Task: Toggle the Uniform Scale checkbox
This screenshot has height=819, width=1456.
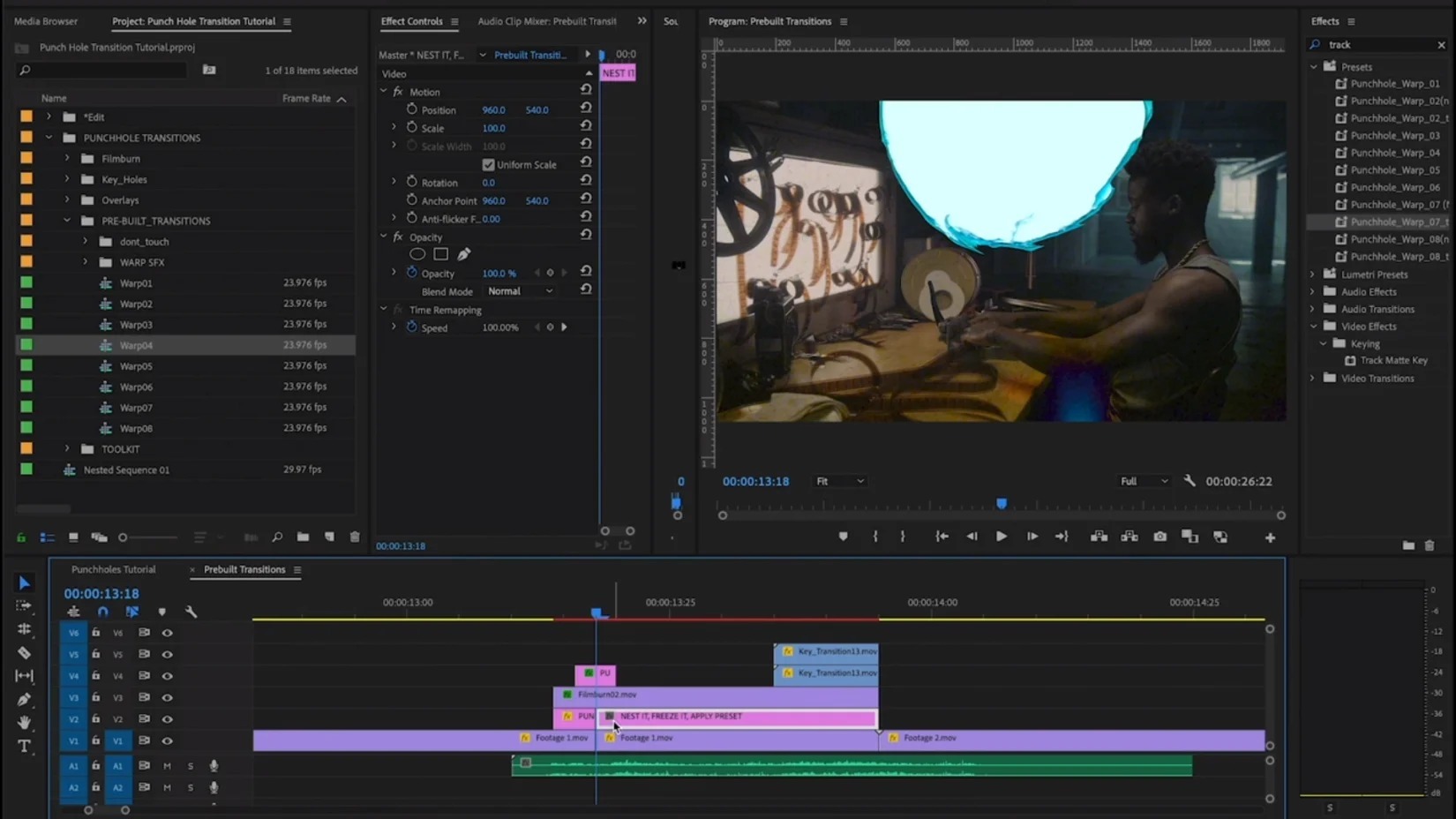Action: (x=488, y=165)
